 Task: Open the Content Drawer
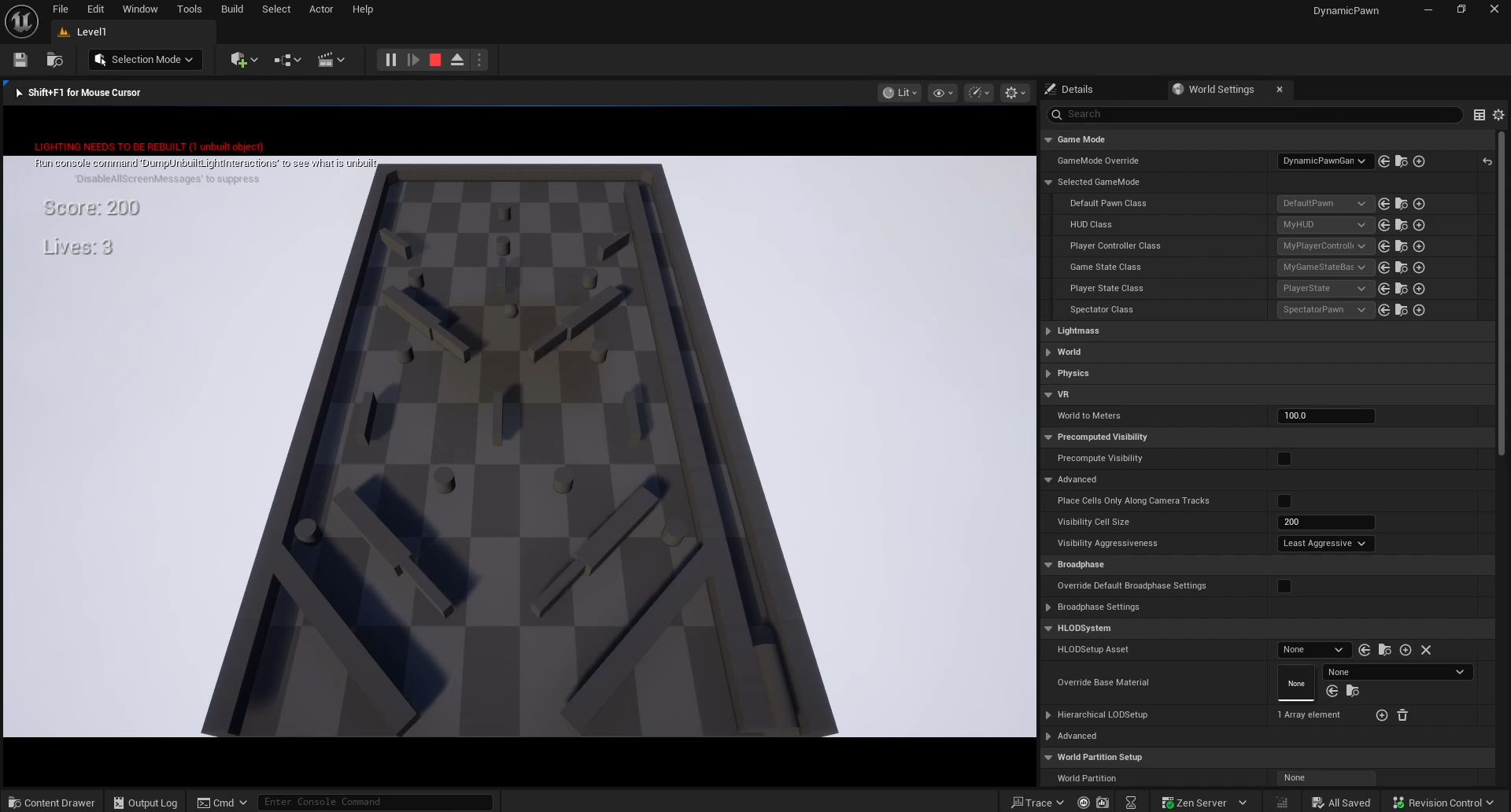click(52, 803)
